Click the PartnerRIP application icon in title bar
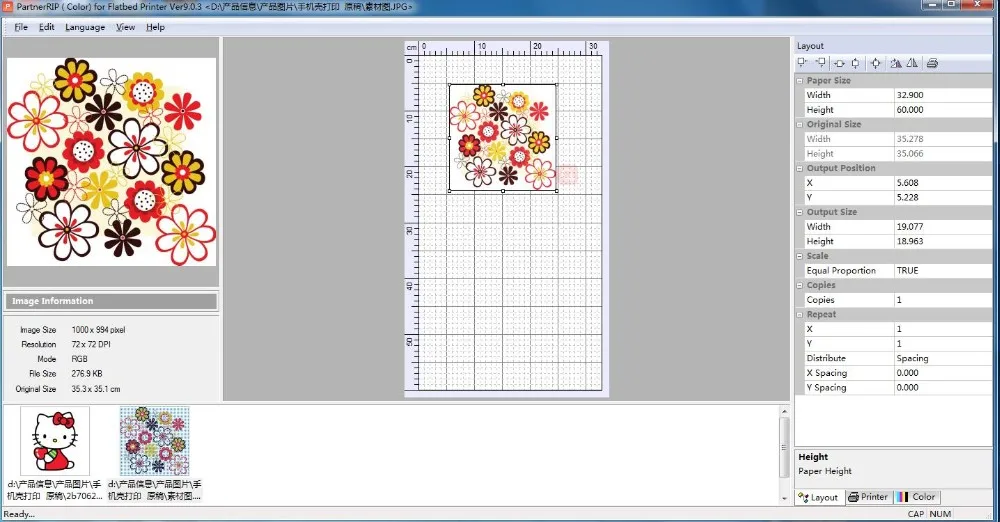Image resolution: width=1000 pixels, height=522 pixels. click(x=8, y=6)
